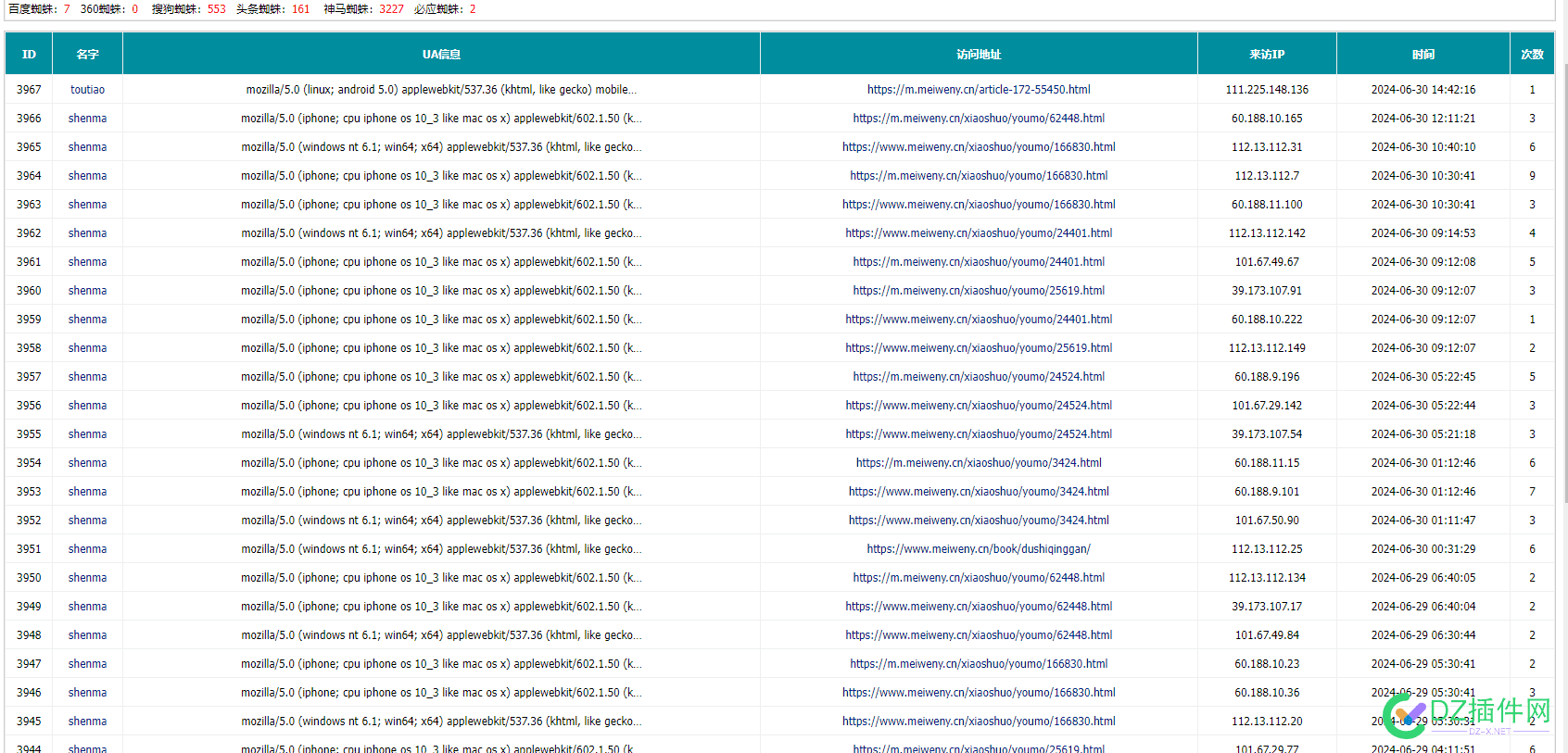The width and height of the screenshot is (1568, 753).
Task: Select IP cell 60.188.9.196
Action: click(1267, 377)
